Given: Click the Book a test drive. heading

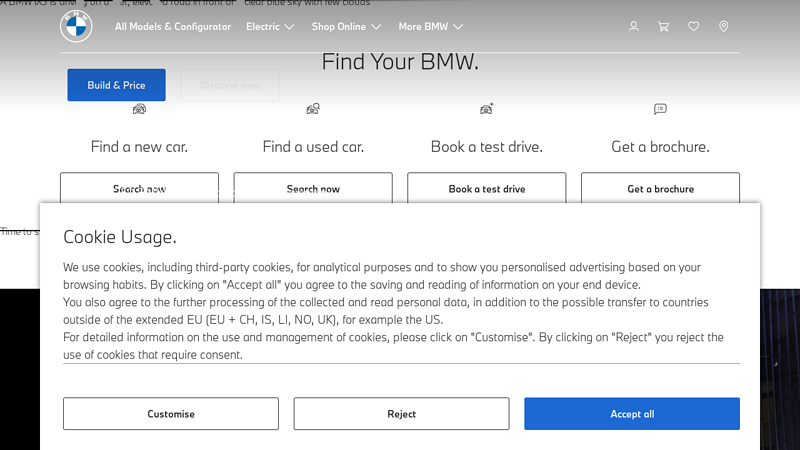Looking at the screenshot, I should 487,147.
